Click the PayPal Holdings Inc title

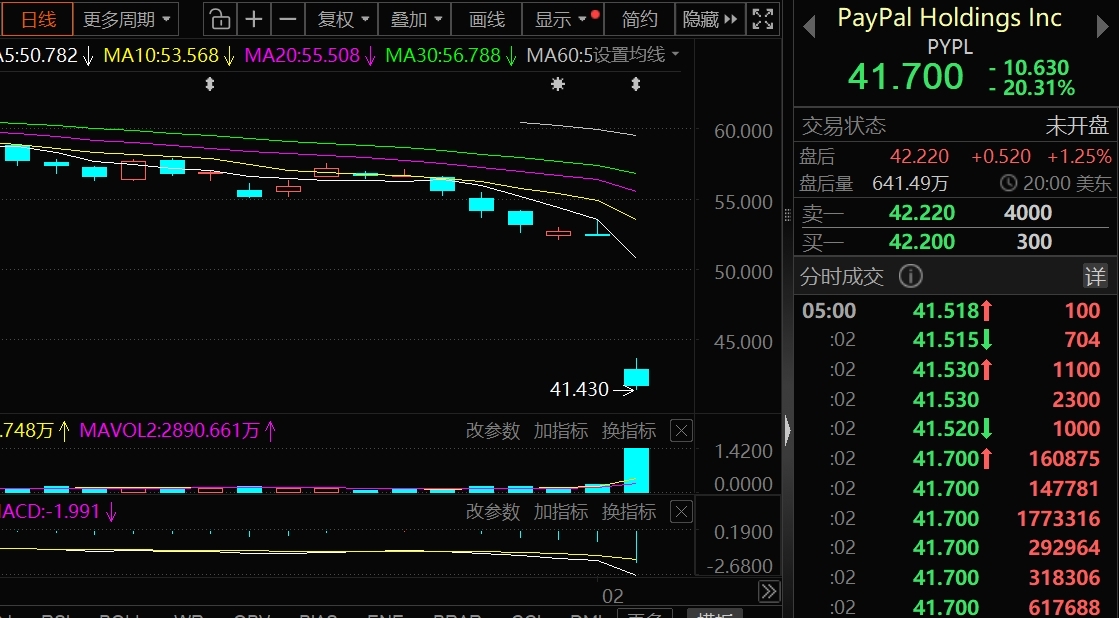949,18
